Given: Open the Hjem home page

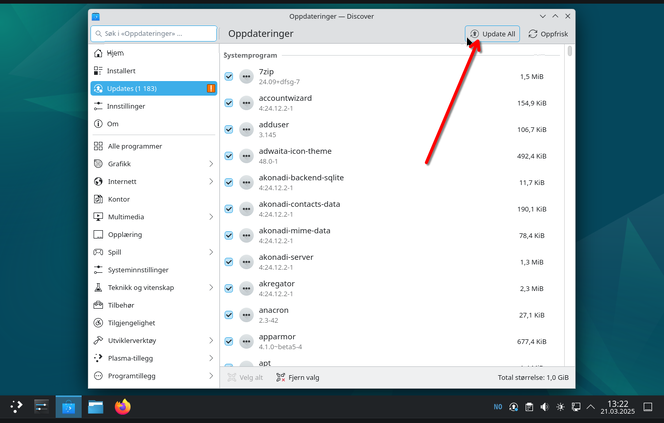Looking at the screenshot, I should [115, 53].
